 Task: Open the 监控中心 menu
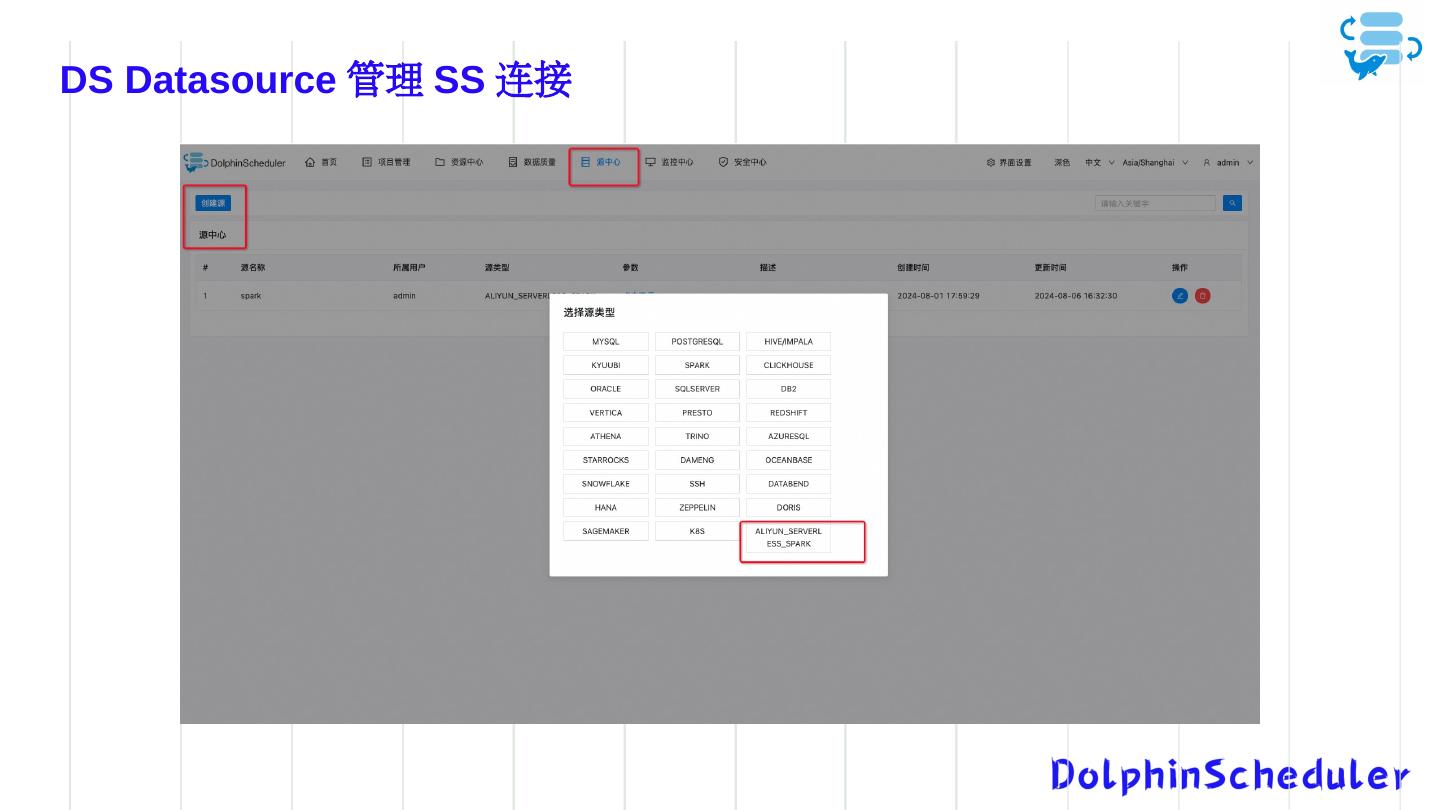point(669,162)
